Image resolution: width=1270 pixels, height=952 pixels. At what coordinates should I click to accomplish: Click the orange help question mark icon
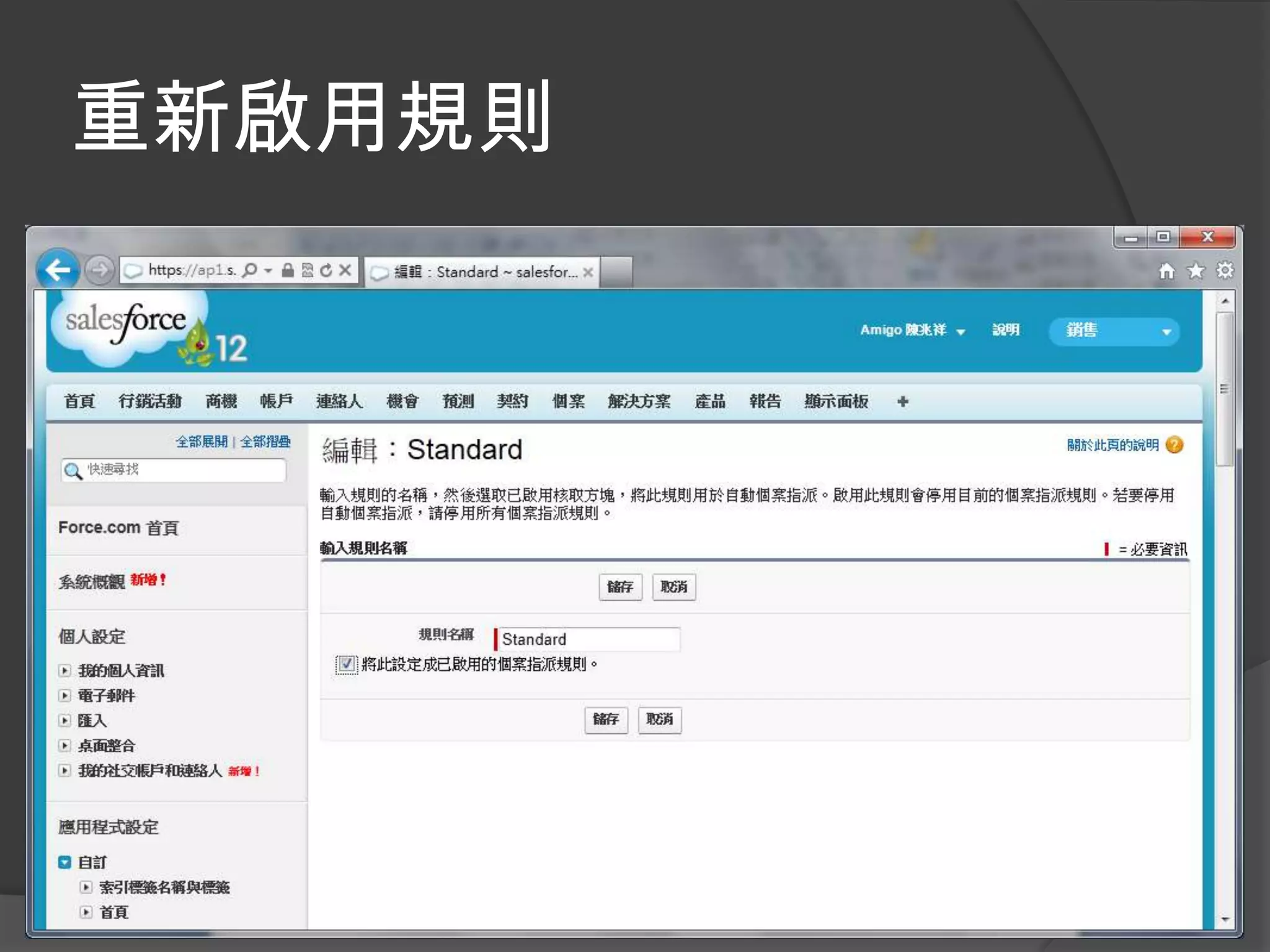[x=1175, y=445]
